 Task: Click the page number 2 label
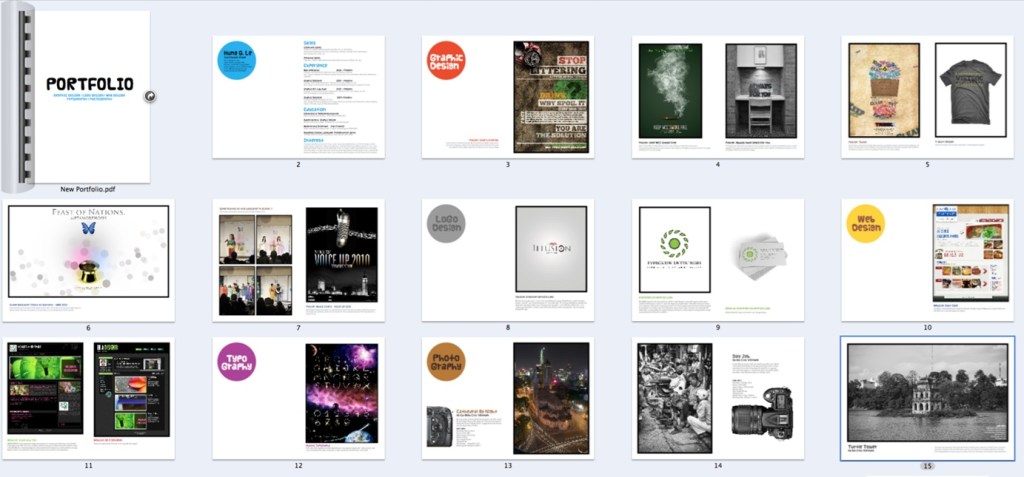[298, 164]
